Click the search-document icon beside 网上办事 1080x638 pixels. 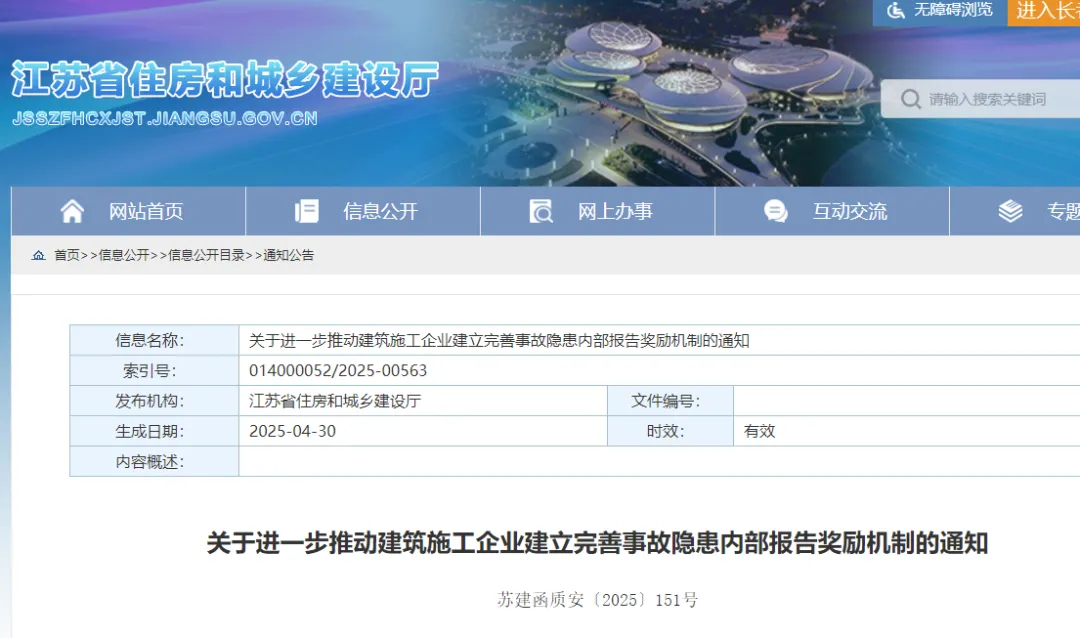541,211
